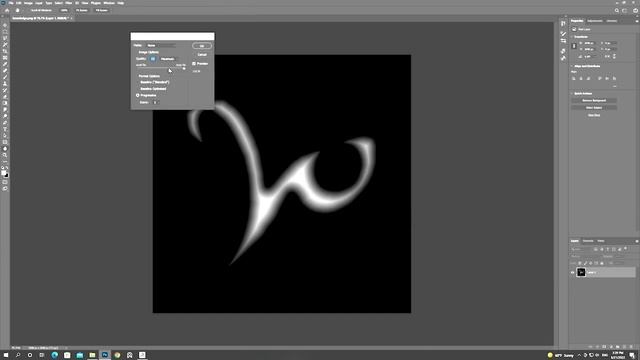
Task: Open the Image menu
Action: tap(28, 3)
